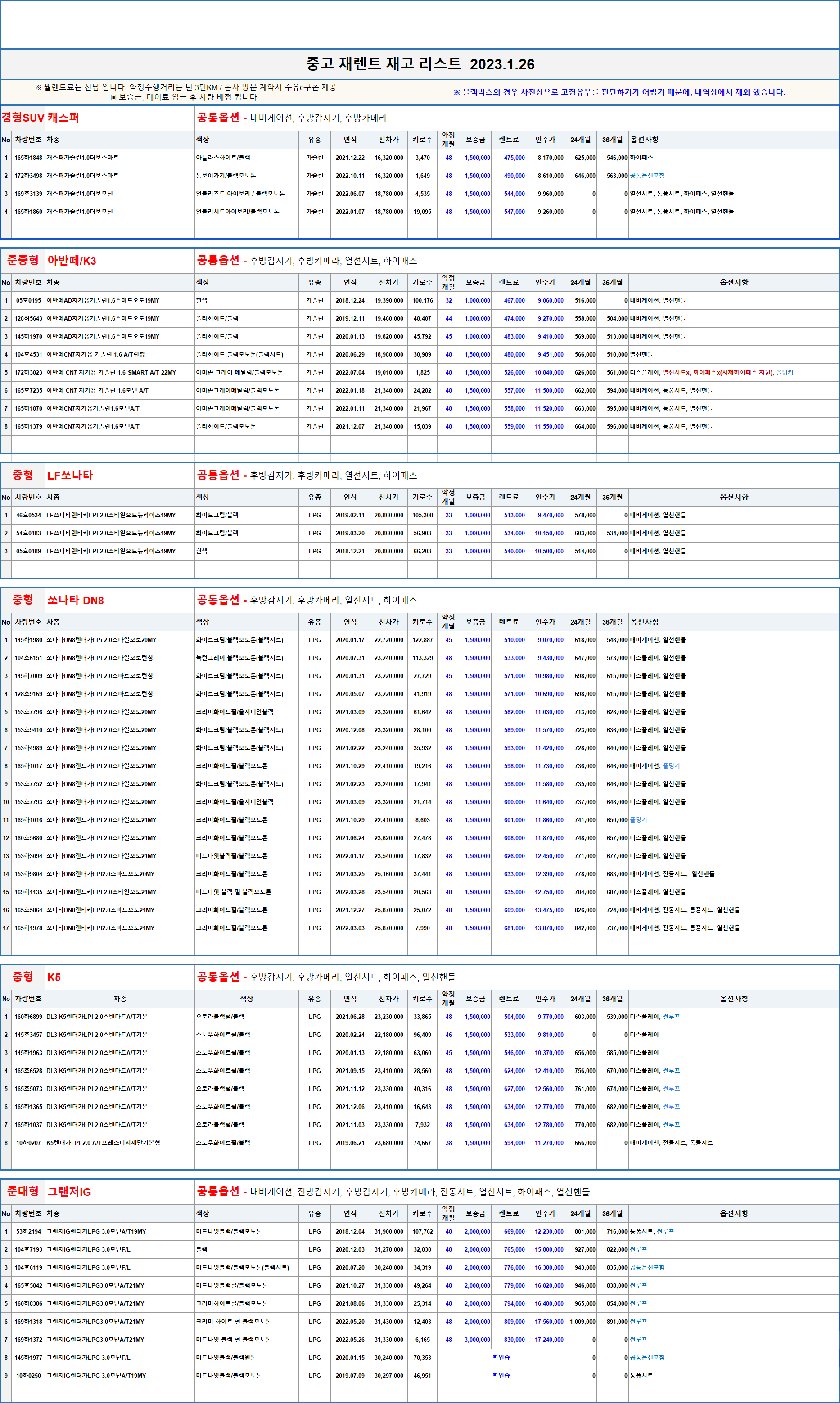Click rent fee cell 513,000

pyautogui.click(x=509, y=515)
